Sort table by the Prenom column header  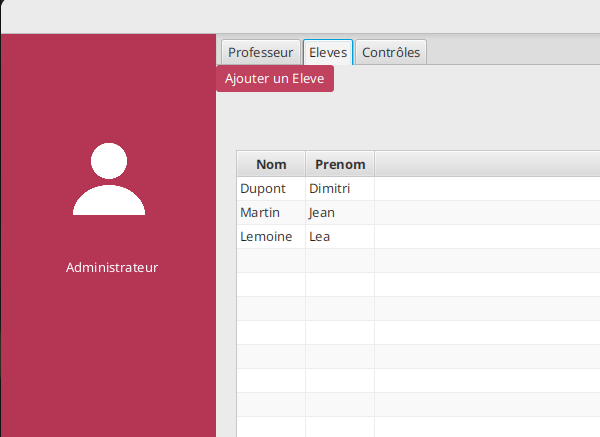coord(340,164)
